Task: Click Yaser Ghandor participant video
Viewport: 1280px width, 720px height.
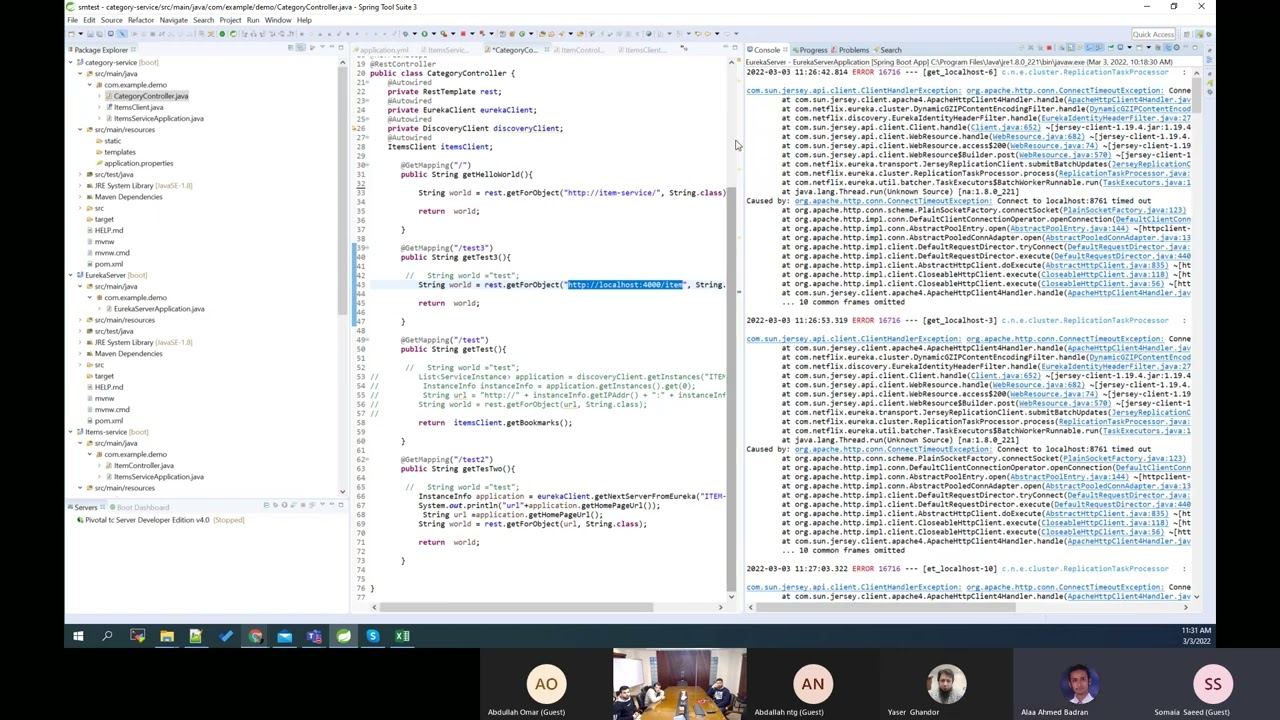Action: (x=946, y=684)
